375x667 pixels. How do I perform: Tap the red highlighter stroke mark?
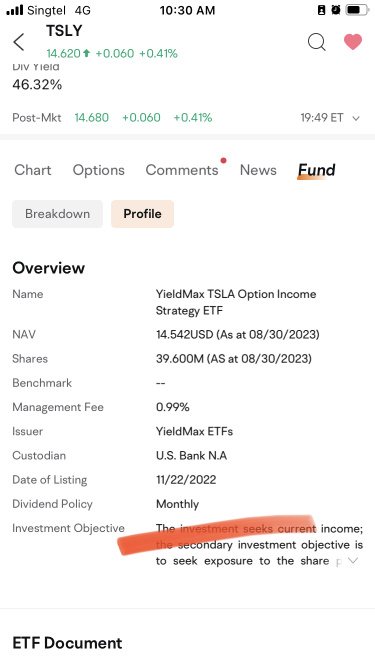click(x=217, y=534)
